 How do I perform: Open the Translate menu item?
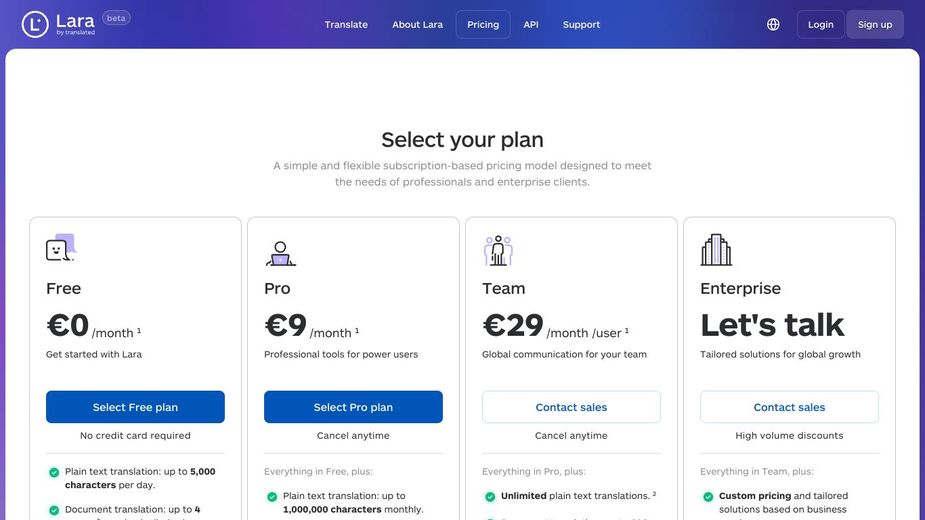(346, 24)
